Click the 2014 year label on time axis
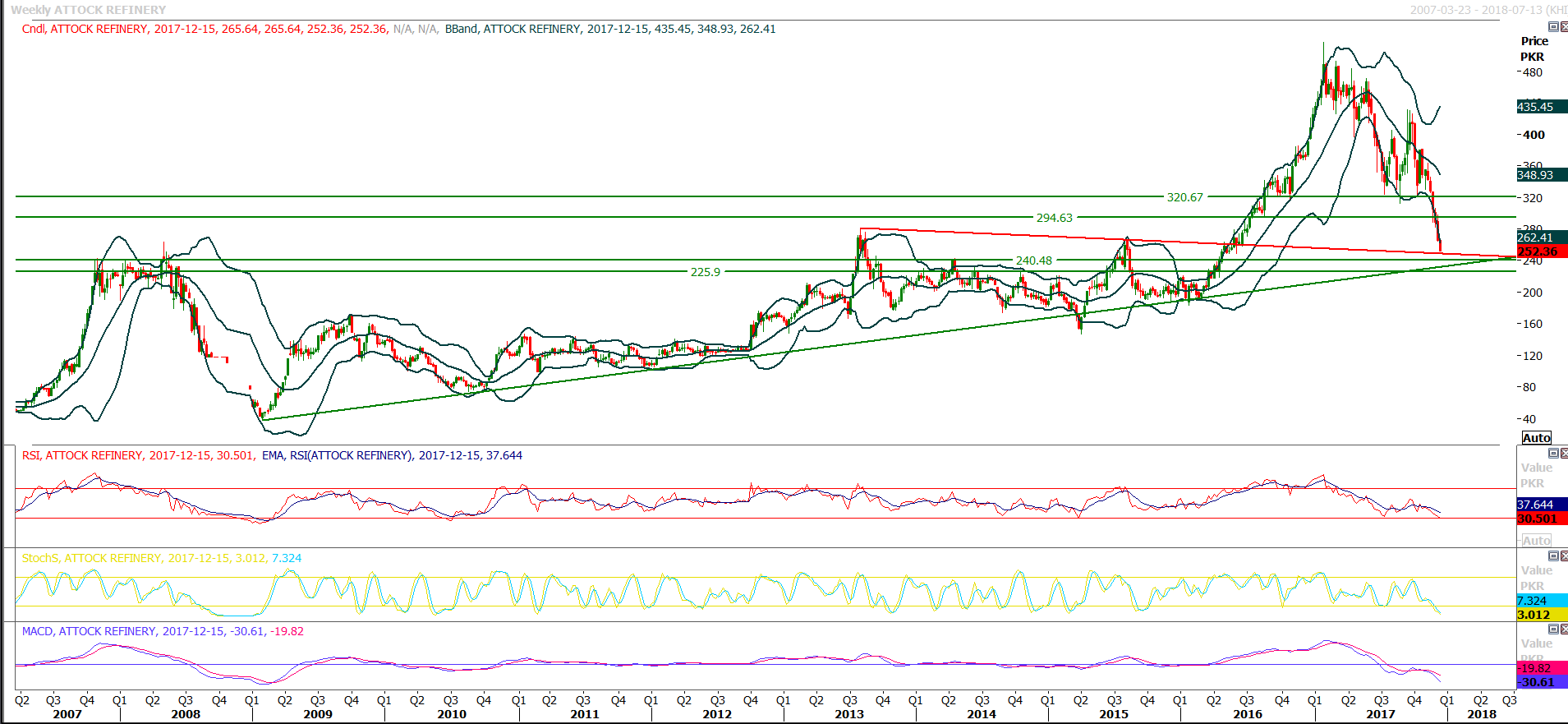Viewport: 1568px width, 724px height. (982, 714)
